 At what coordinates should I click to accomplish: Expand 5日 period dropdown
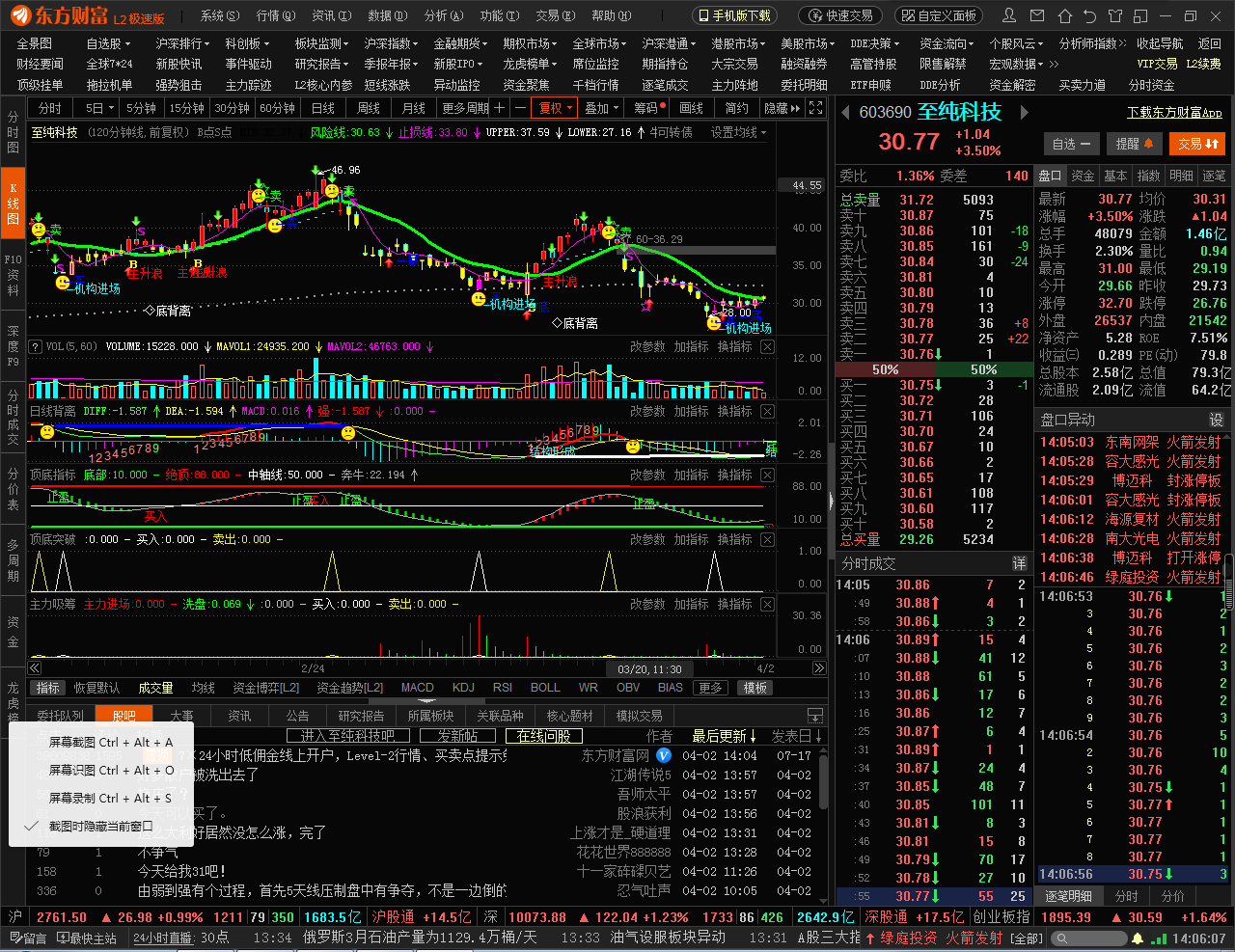[x=99, y=108]
